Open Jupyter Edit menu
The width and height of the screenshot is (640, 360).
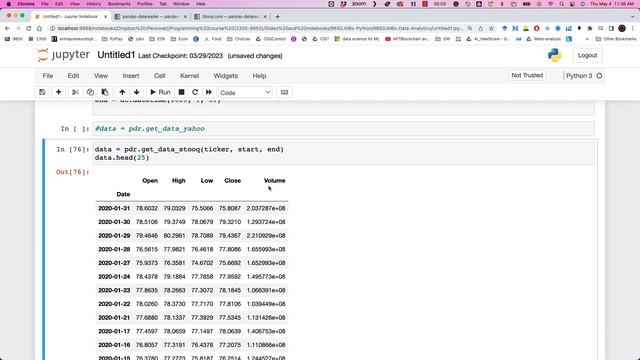click(73, 76)
